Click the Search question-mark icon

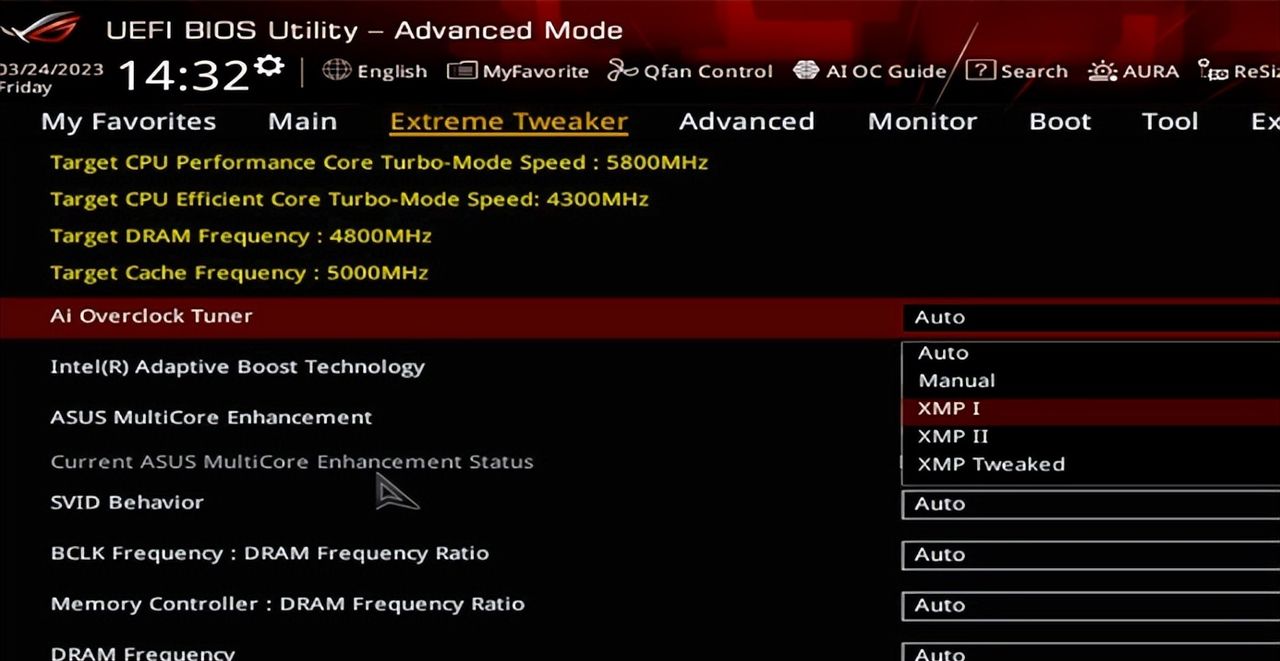pyautogui.click(x=980, y=71)
